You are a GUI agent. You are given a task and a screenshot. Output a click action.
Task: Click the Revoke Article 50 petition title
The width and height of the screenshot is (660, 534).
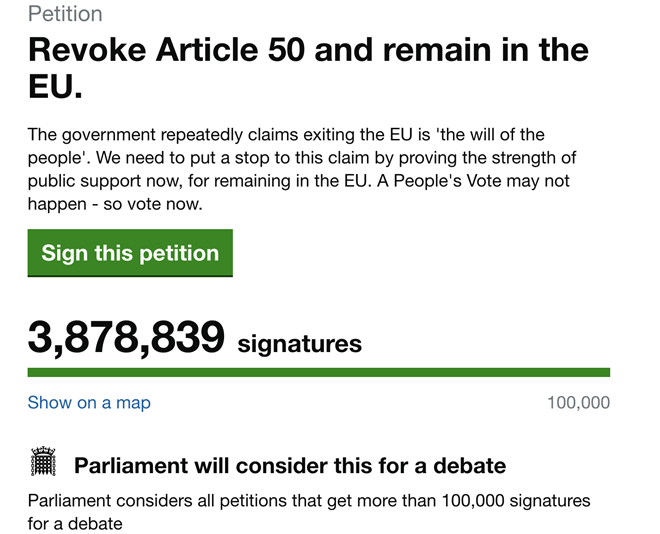(308, 67)
